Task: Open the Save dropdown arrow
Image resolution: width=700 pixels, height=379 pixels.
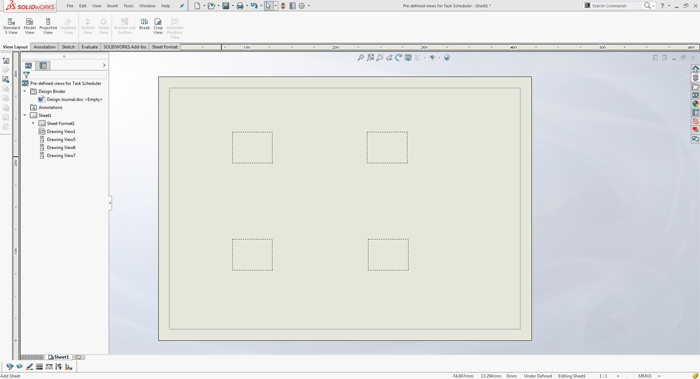Action: pos(233,6)
